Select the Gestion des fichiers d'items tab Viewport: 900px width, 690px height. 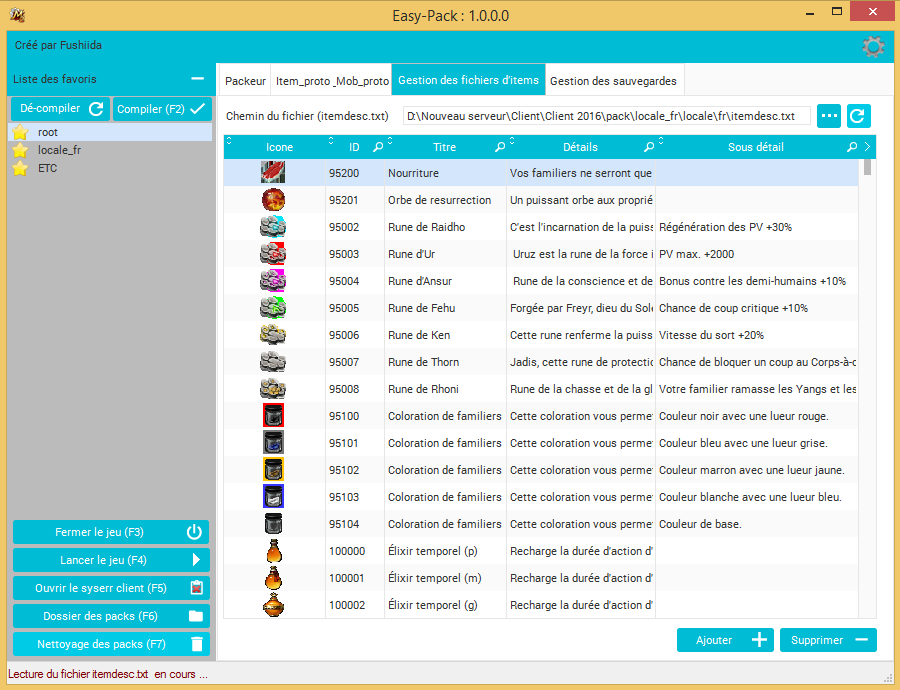point(468,80)
